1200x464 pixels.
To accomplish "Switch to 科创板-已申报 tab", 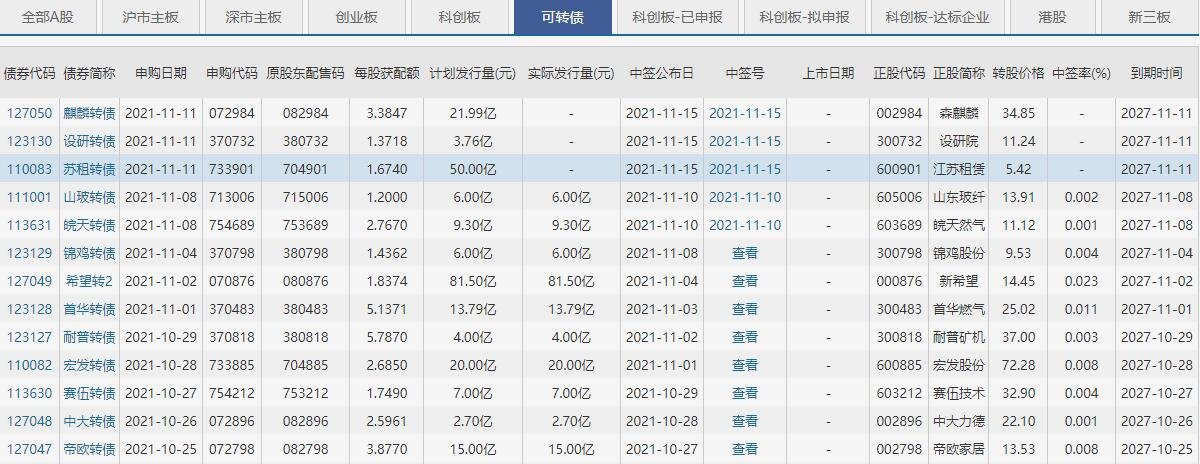I will tap(678, 18).
